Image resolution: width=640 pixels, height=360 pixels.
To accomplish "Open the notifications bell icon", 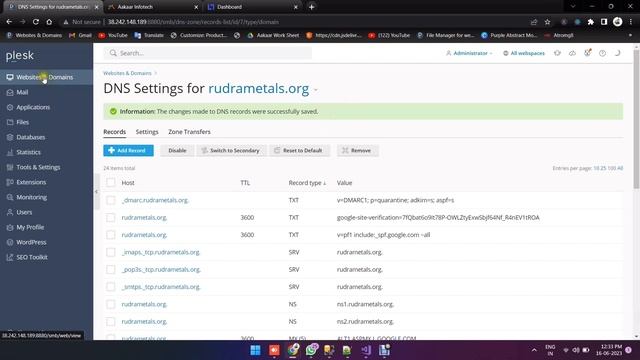I will coord(587,53).
